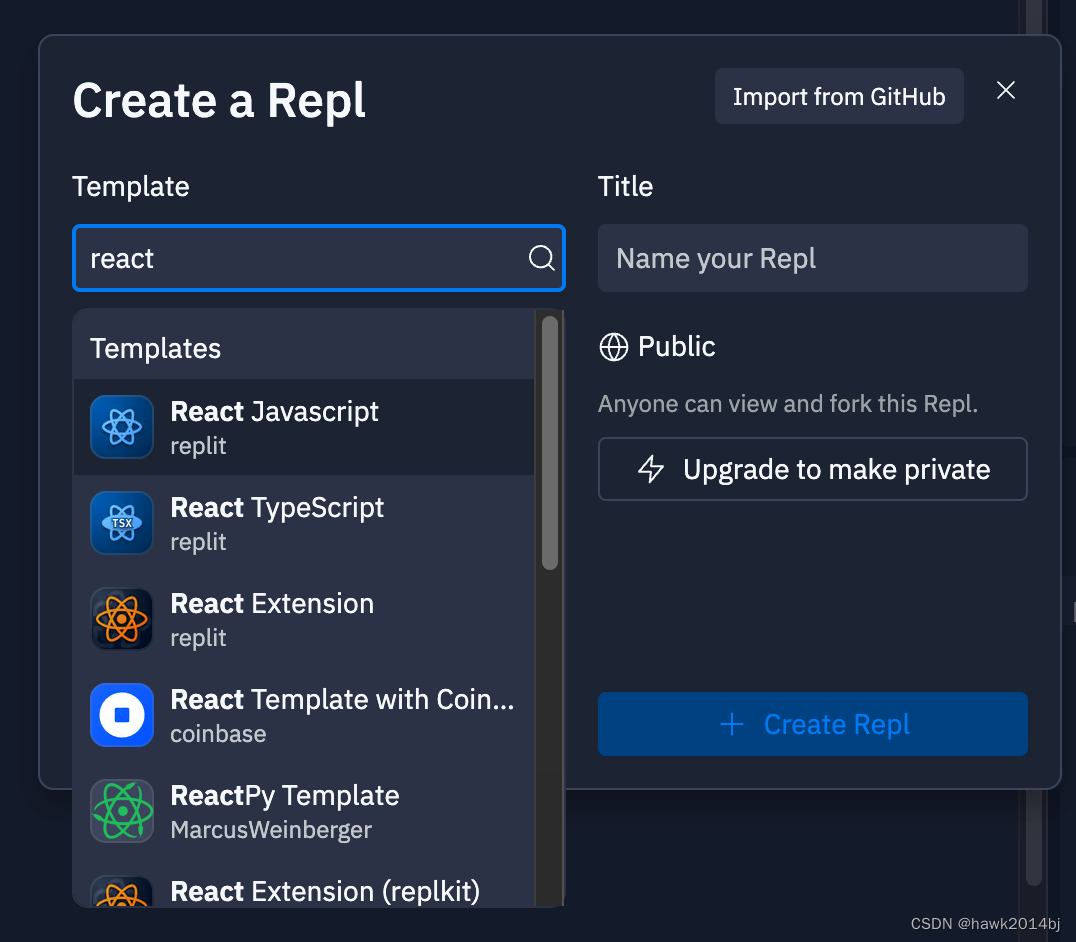Pick the React Extension by replit
The image size is (1076, 942).
(x=303, y=619)
